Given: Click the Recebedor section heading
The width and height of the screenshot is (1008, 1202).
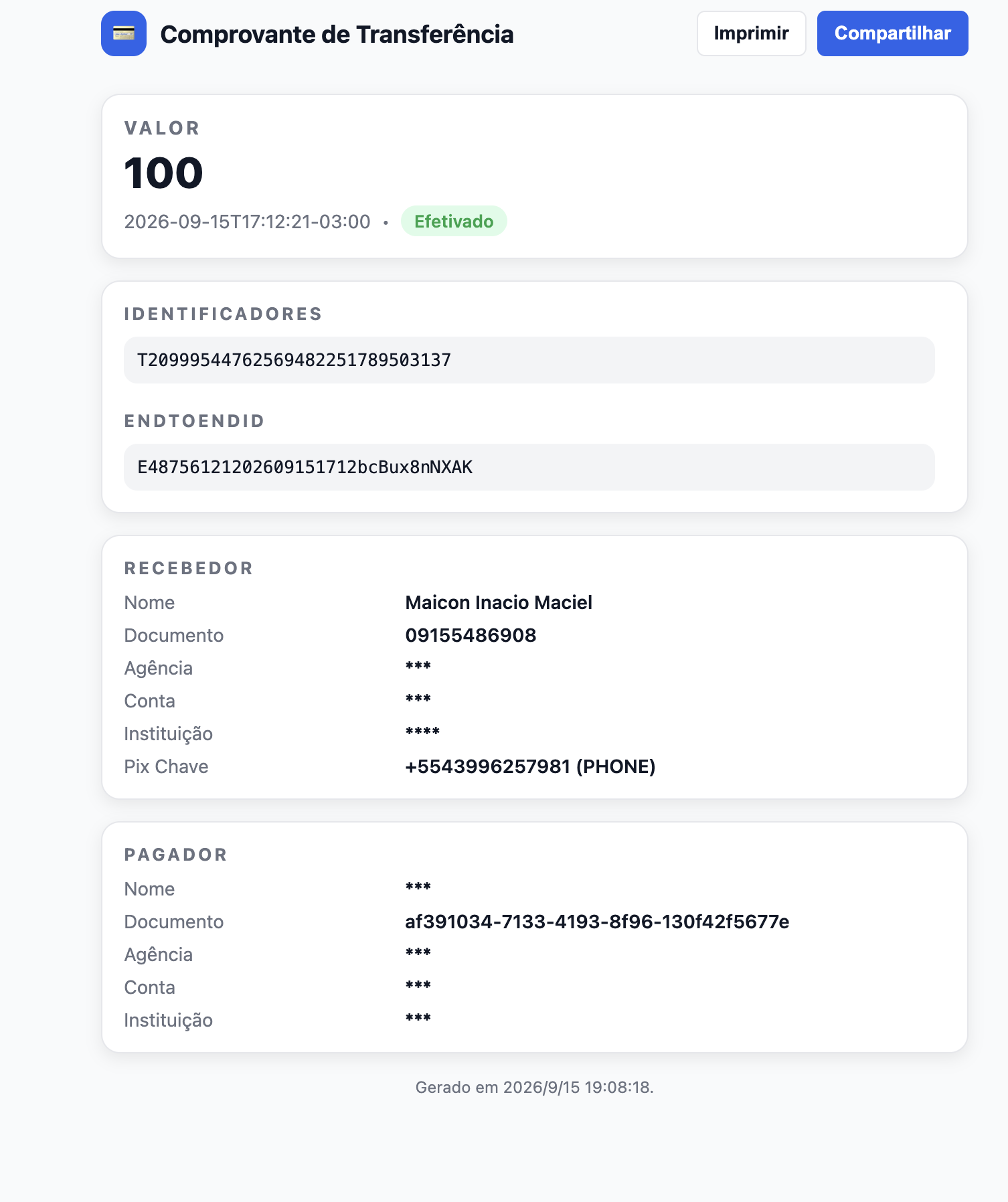Looking at the screenshot, I should [x=189, y=568].
